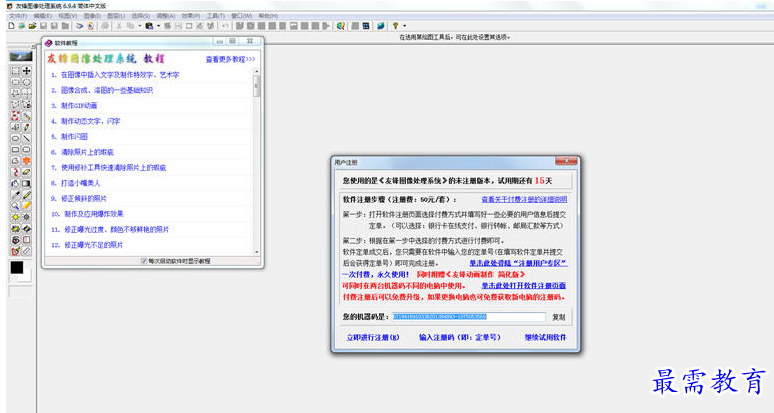The width and height of the screenshot is (774, 413).
Task: Open tutorial 5 制作闪图
Action: click(x=69, y=137)
